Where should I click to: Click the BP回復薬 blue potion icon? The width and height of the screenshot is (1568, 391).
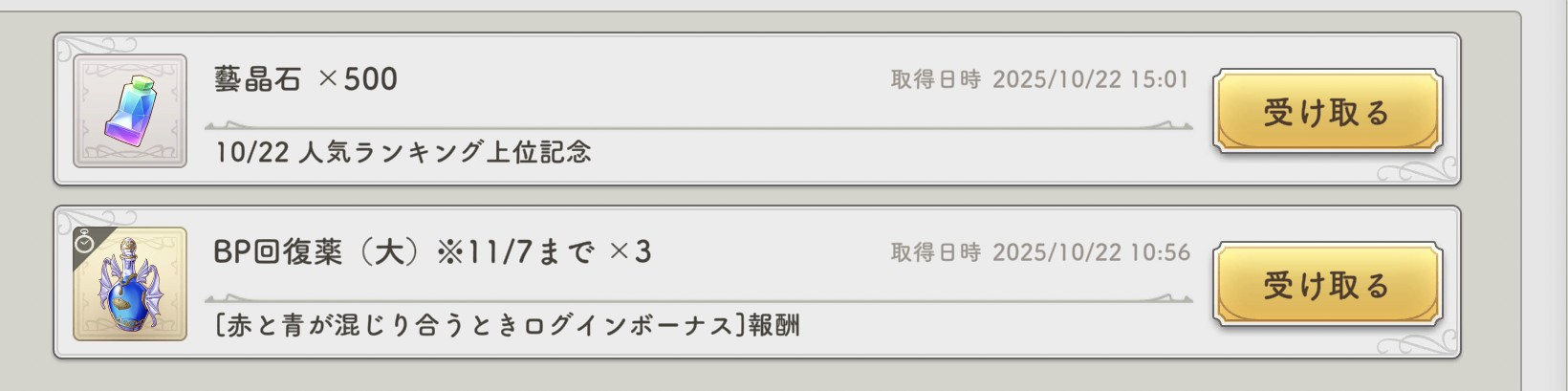(130, 284)
